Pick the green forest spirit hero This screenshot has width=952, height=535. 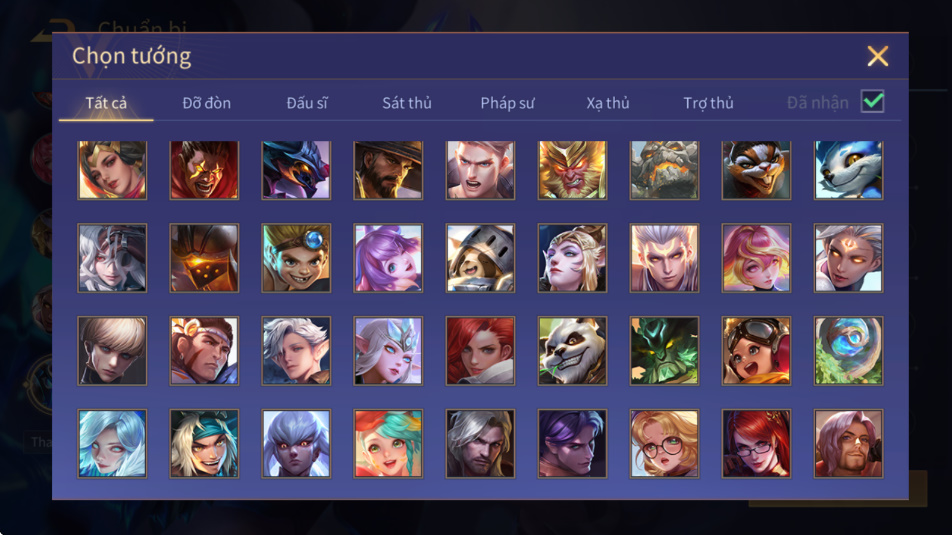(664, 351)
